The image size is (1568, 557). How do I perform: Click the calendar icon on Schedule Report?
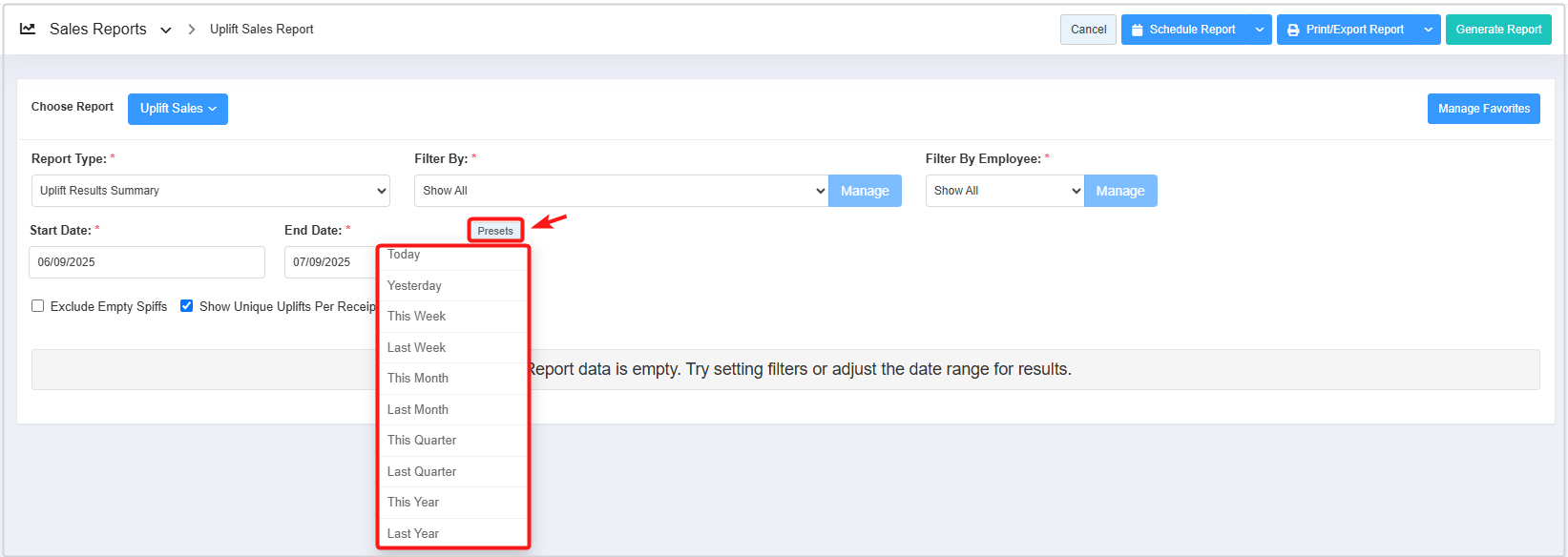[x=1137, y=31]
